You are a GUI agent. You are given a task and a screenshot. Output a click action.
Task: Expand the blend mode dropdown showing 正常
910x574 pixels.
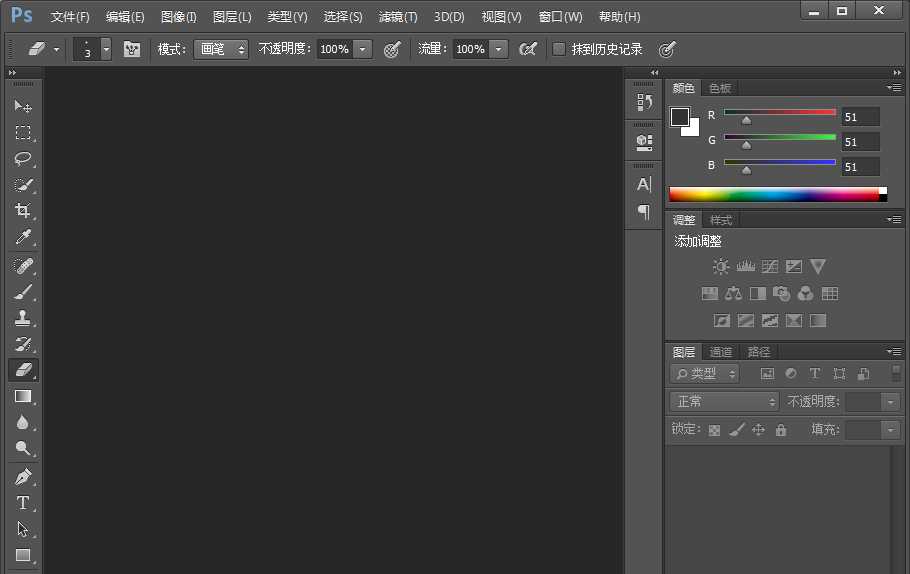click(724, 401)
